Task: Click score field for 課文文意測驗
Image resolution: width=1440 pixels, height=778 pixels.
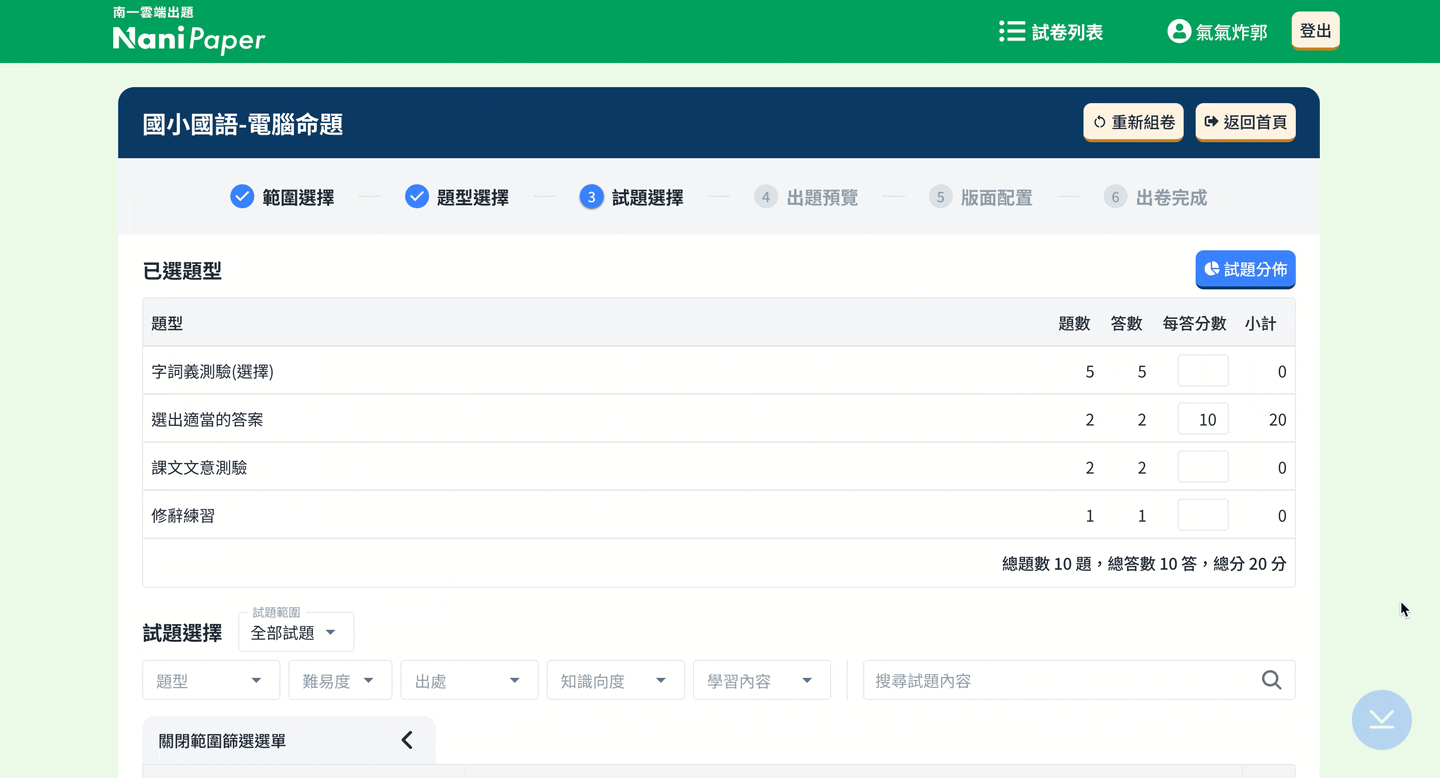Action: 1203,467
